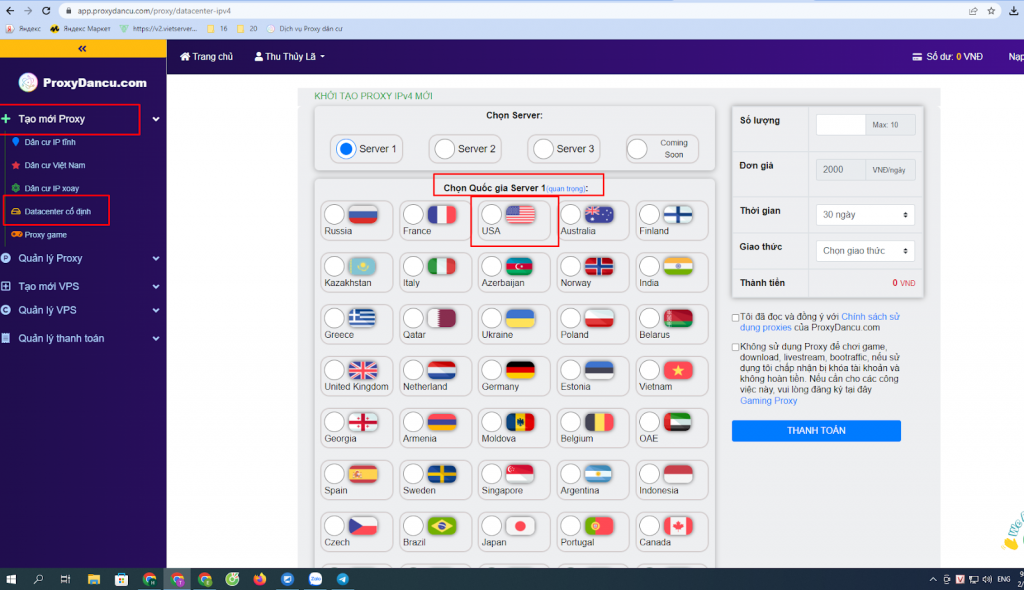The image size is (1024, 590).
Task: Click the Belgium flag icon
Action: (x=599, y=422)
